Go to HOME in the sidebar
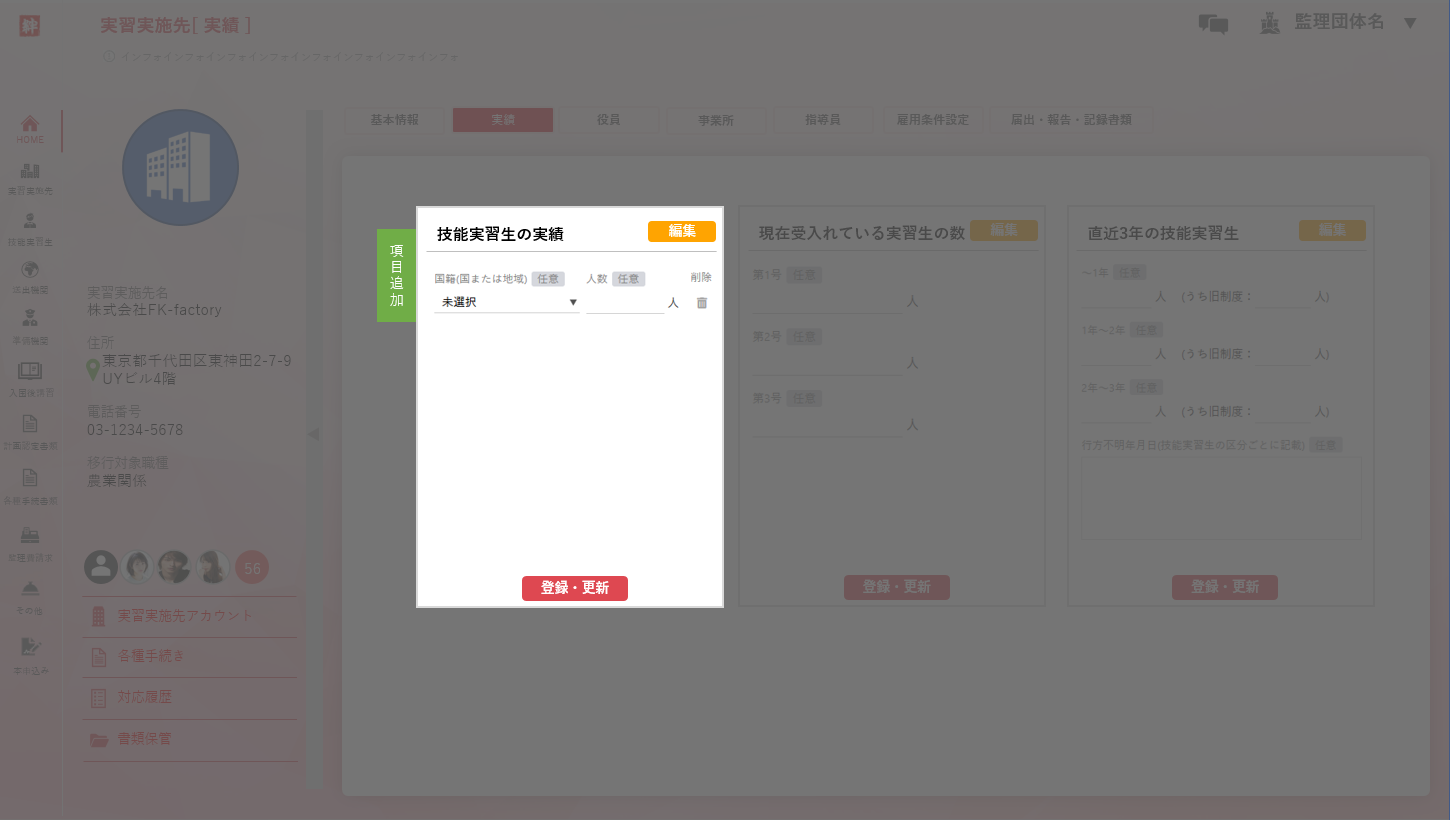 click(30, 129)
